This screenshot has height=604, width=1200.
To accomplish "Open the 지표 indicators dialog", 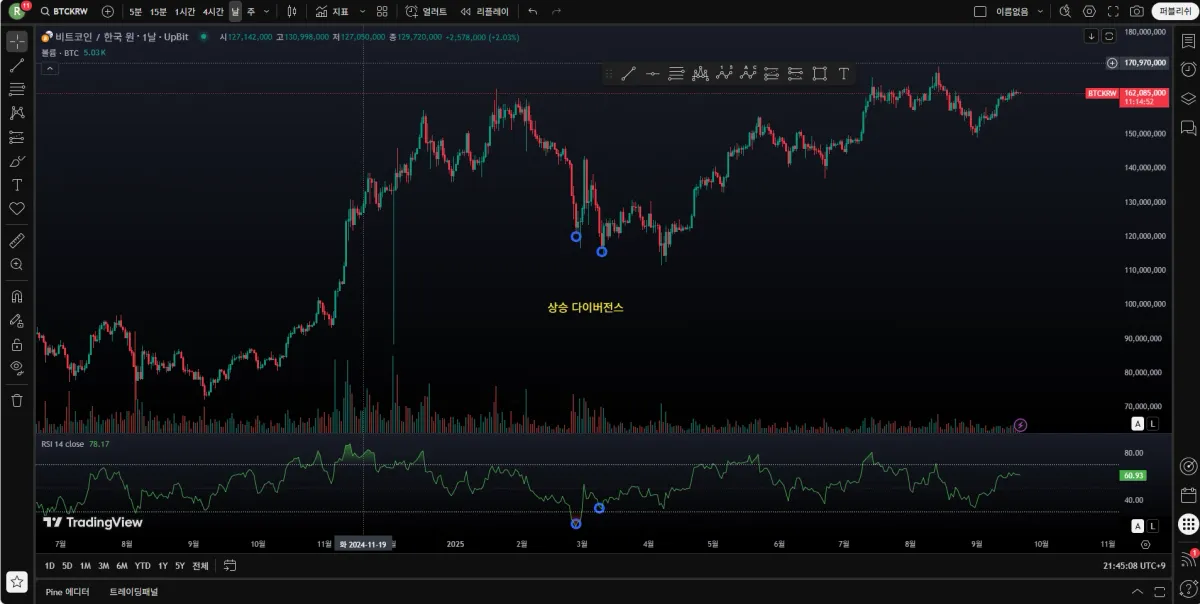I will pos(332,11).
